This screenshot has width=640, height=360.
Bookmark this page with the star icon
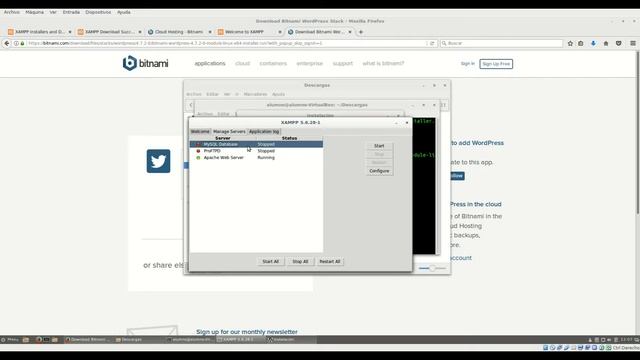coord(570,43)
